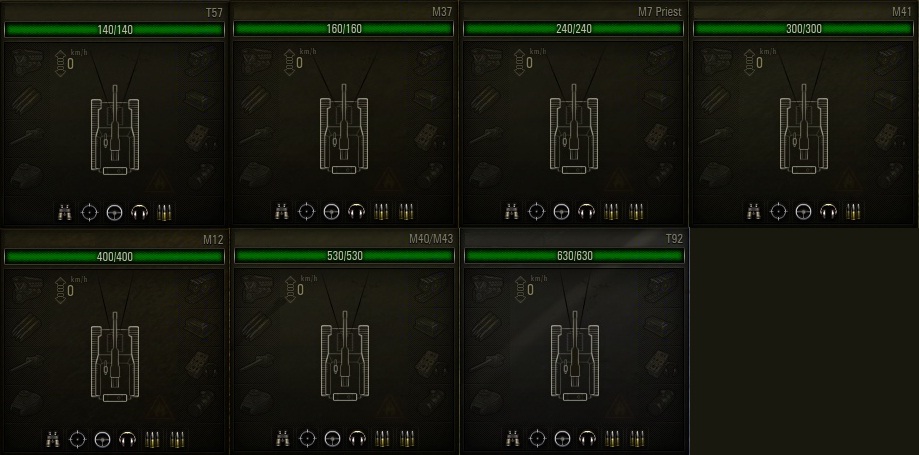Select the radio module icon in M41 panel
The image size is (919, 455).
(890, 137)
